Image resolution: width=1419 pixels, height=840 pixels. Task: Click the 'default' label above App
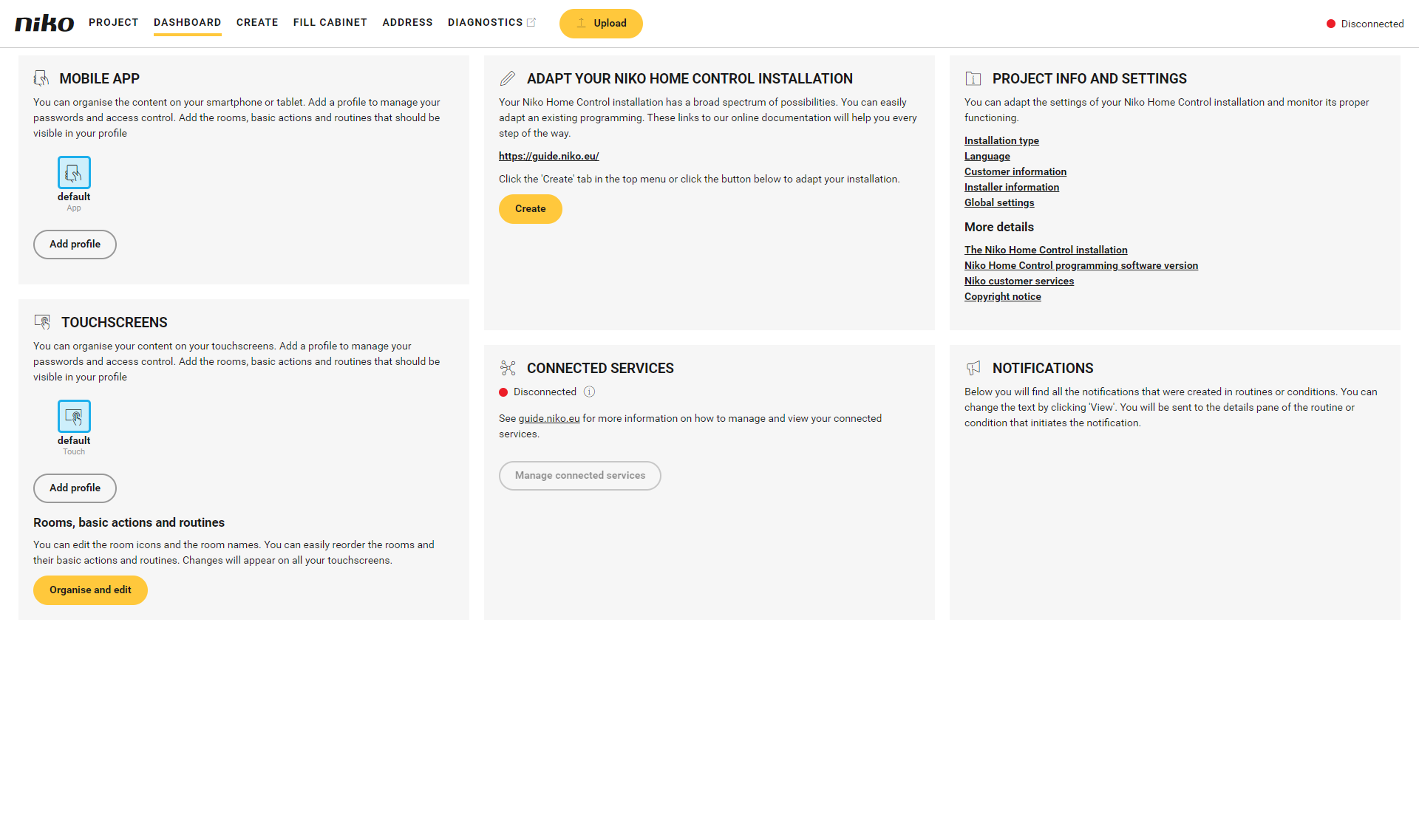pyautogui.click(x=74, y=197)
